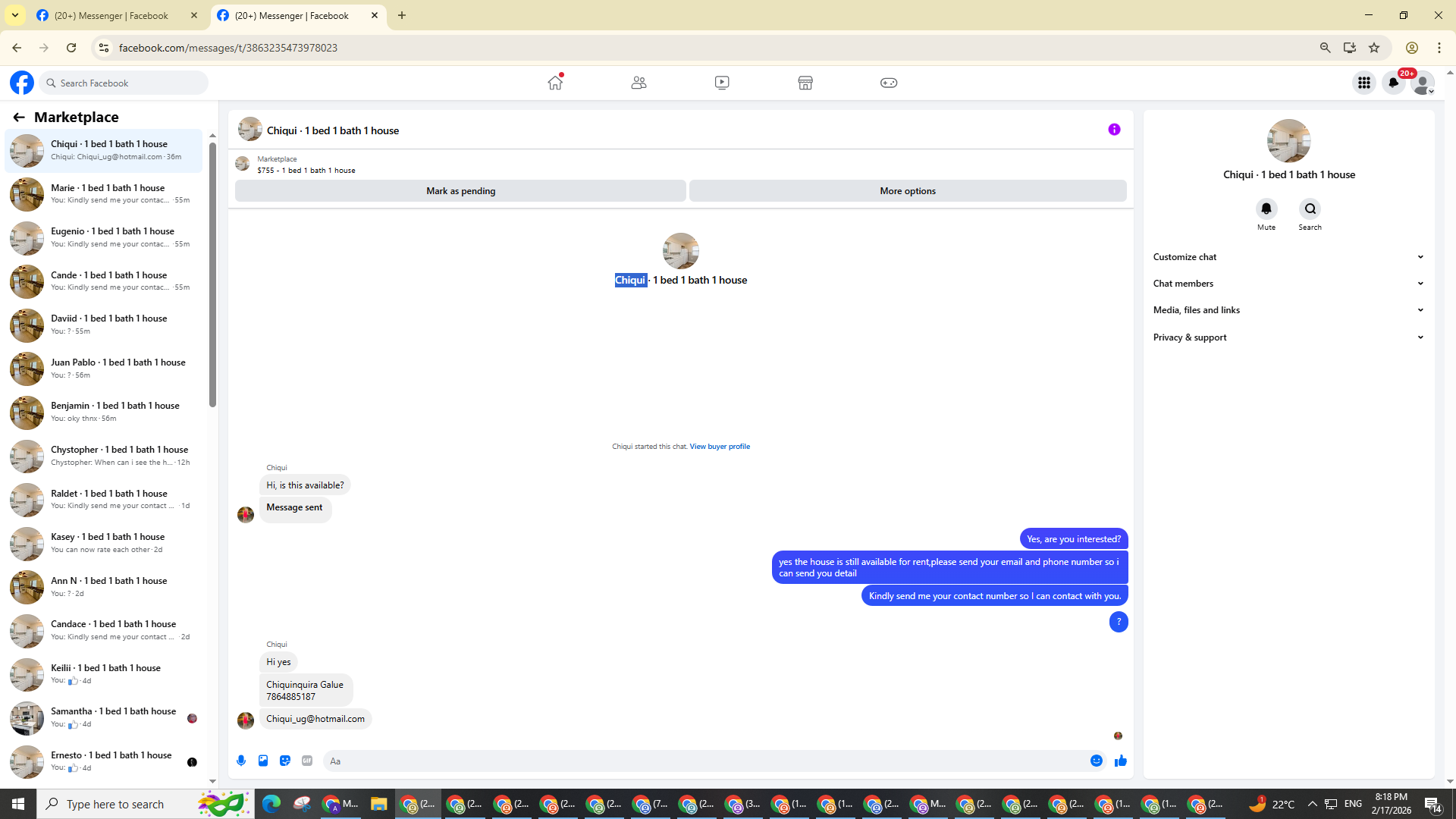Open the emoji picker in message box
The height and width of the screenshot is (819, 1456).
click(1096, 761)
